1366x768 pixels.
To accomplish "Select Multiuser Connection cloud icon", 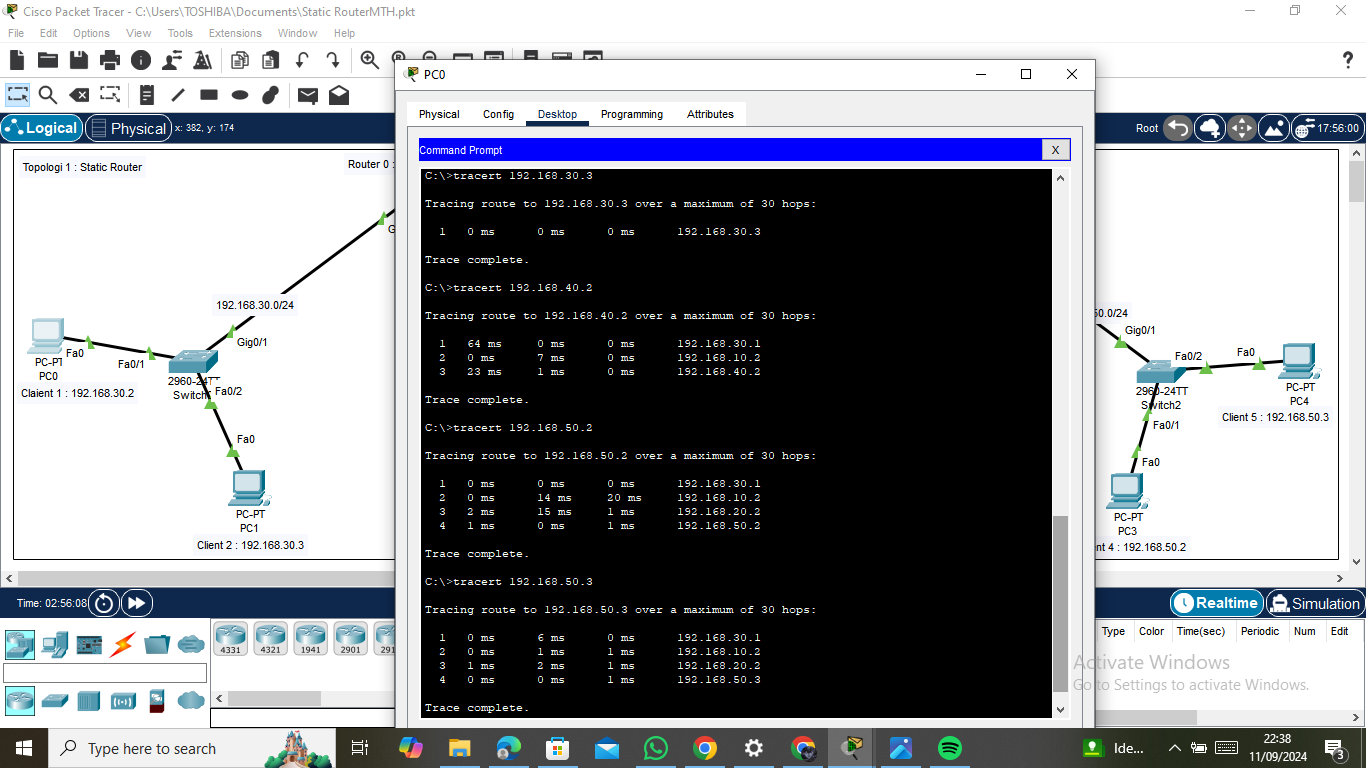I will pos(191,644).
